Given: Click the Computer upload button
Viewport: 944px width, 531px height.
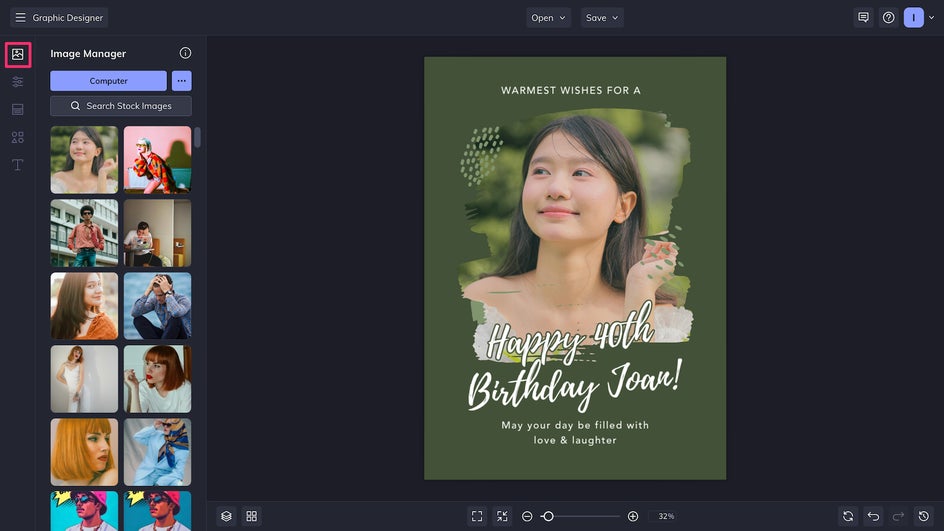Looking at the screenshot, I should pyautogui.click(x=108, y=81).
